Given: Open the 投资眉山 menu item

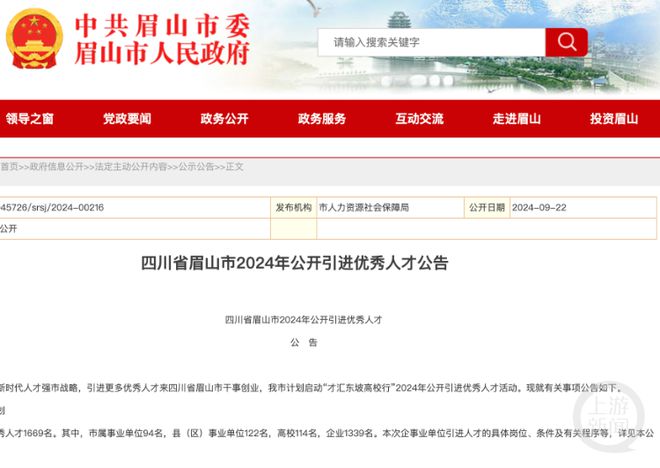Looking at the screenshot, I should click(613, 118).
